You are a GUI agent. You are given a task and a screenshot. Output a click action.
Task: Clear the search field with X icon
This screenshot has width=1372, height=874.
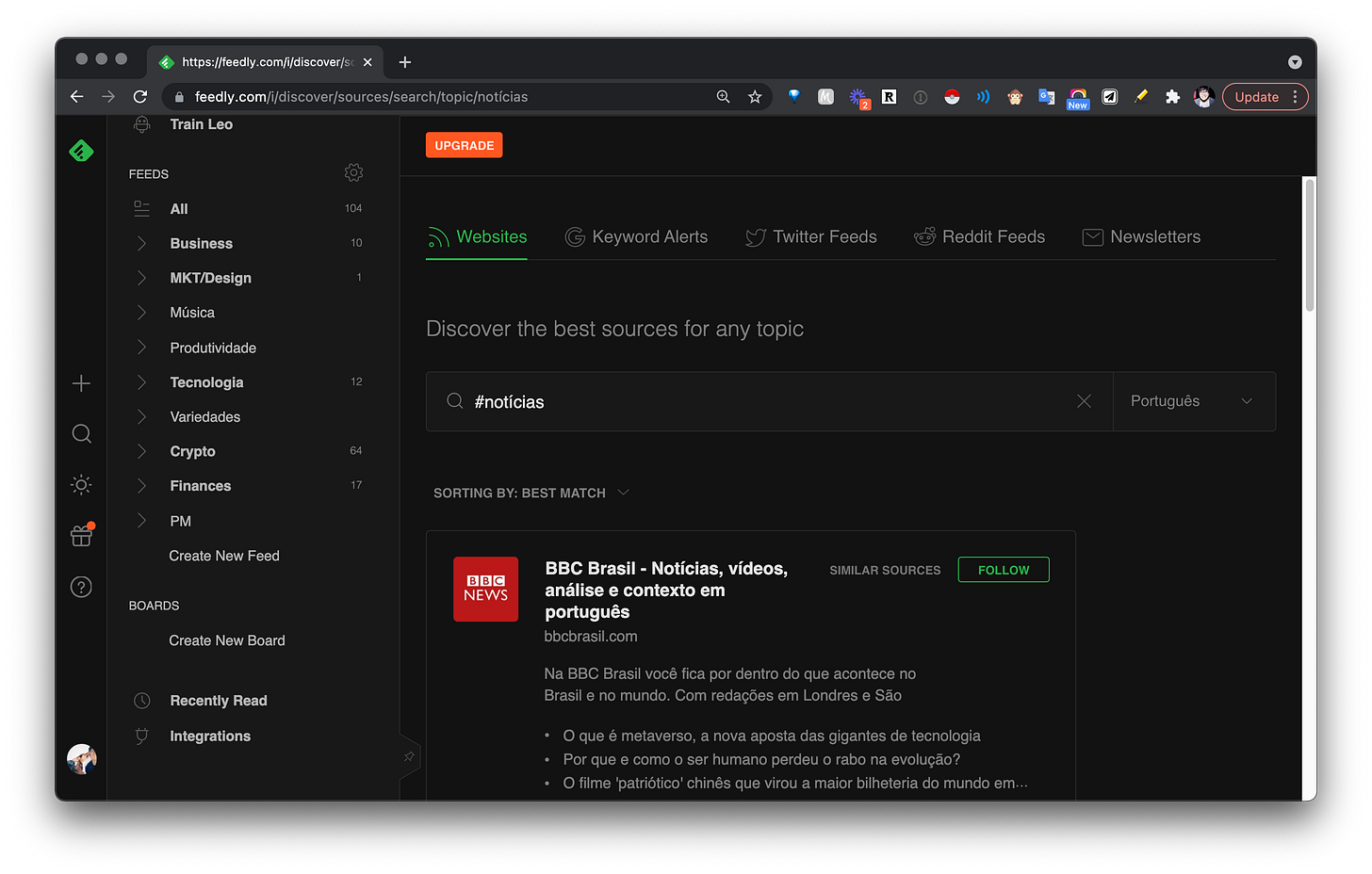pyautogui.click(x=1084, y=401)
